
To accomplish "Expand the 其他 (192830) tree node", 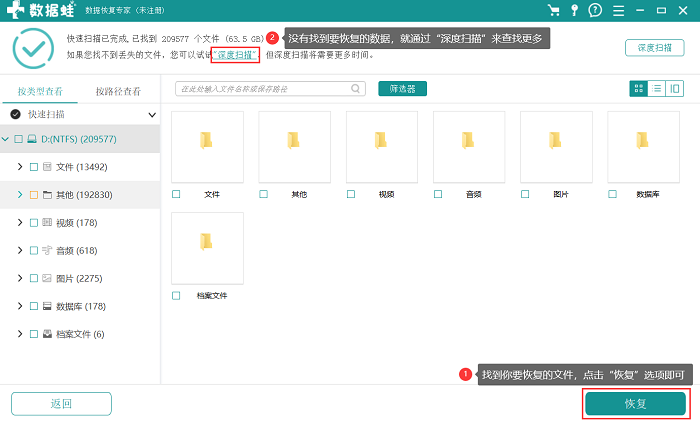I will [x=20, y=194].
